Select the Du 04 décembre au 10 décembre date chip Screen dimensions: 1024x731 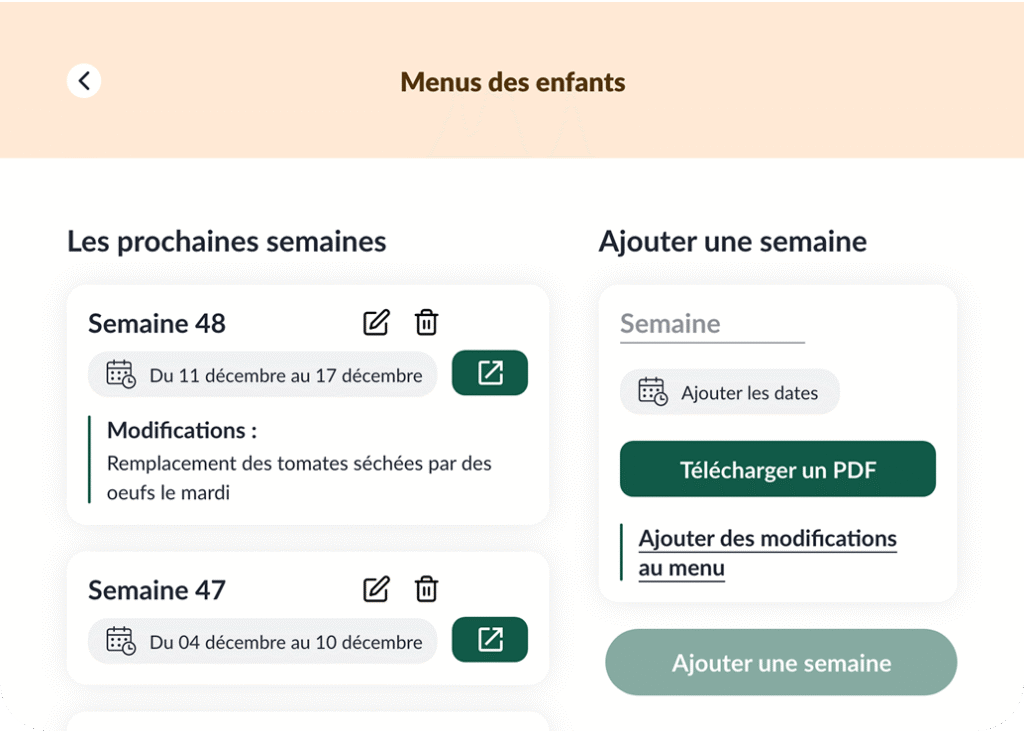[263, 641]
